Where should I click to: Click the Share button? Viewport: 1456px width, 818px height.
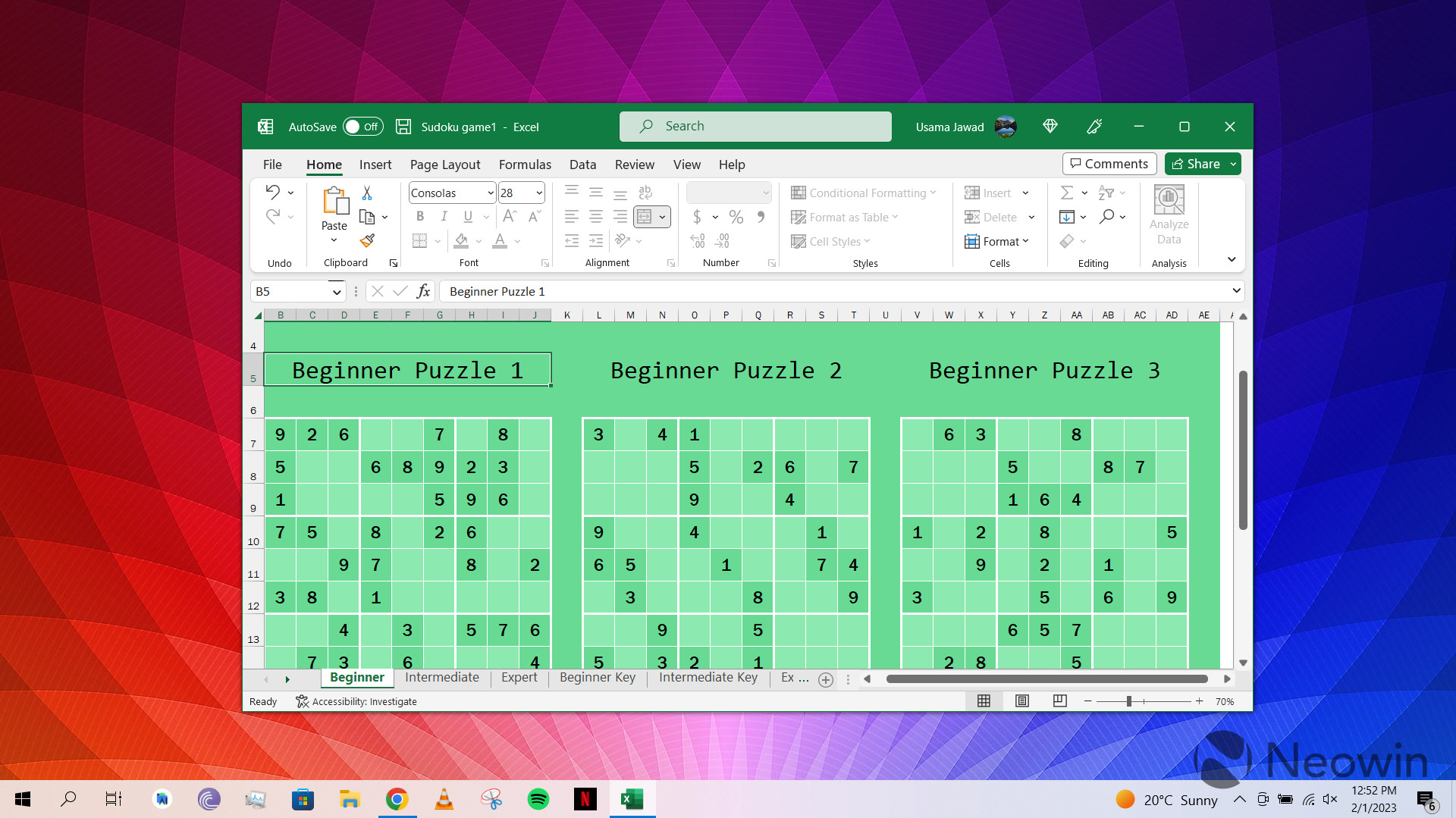(x=1197, y=164)
